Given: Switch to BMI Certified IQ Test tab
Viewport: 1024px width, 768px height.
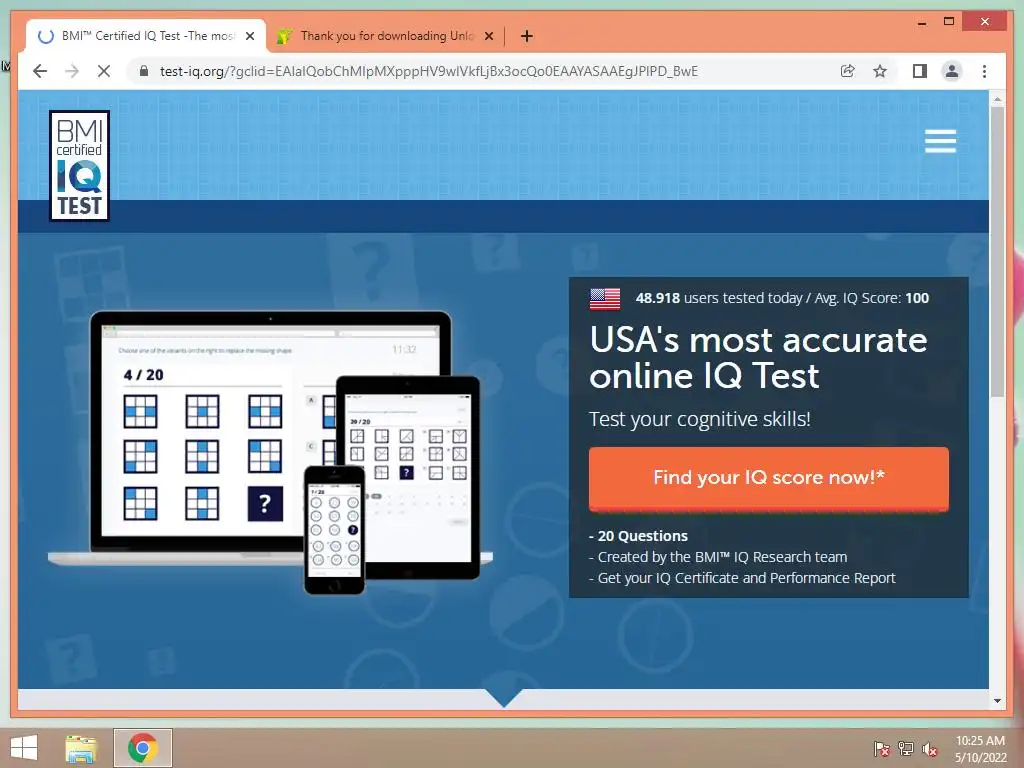Looking at the screenshot, I should [147, 36].
